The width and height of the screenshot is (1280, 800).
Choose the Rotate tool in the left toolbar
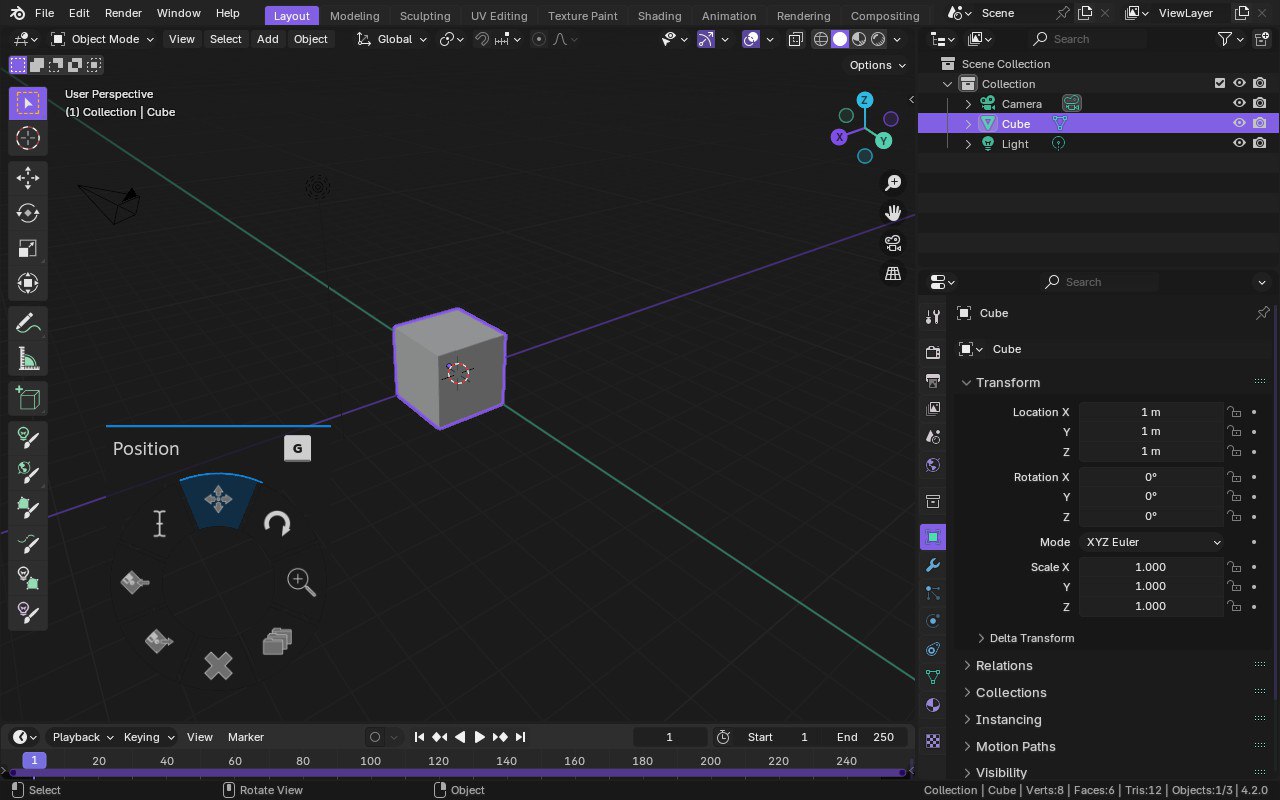(28, 213)
